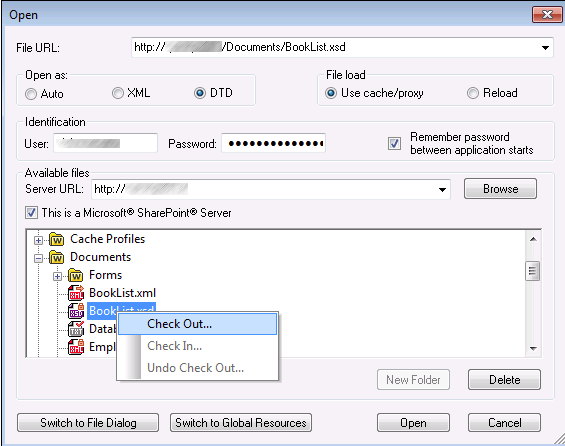Click the New Folder button

click(x=413, y=380)
